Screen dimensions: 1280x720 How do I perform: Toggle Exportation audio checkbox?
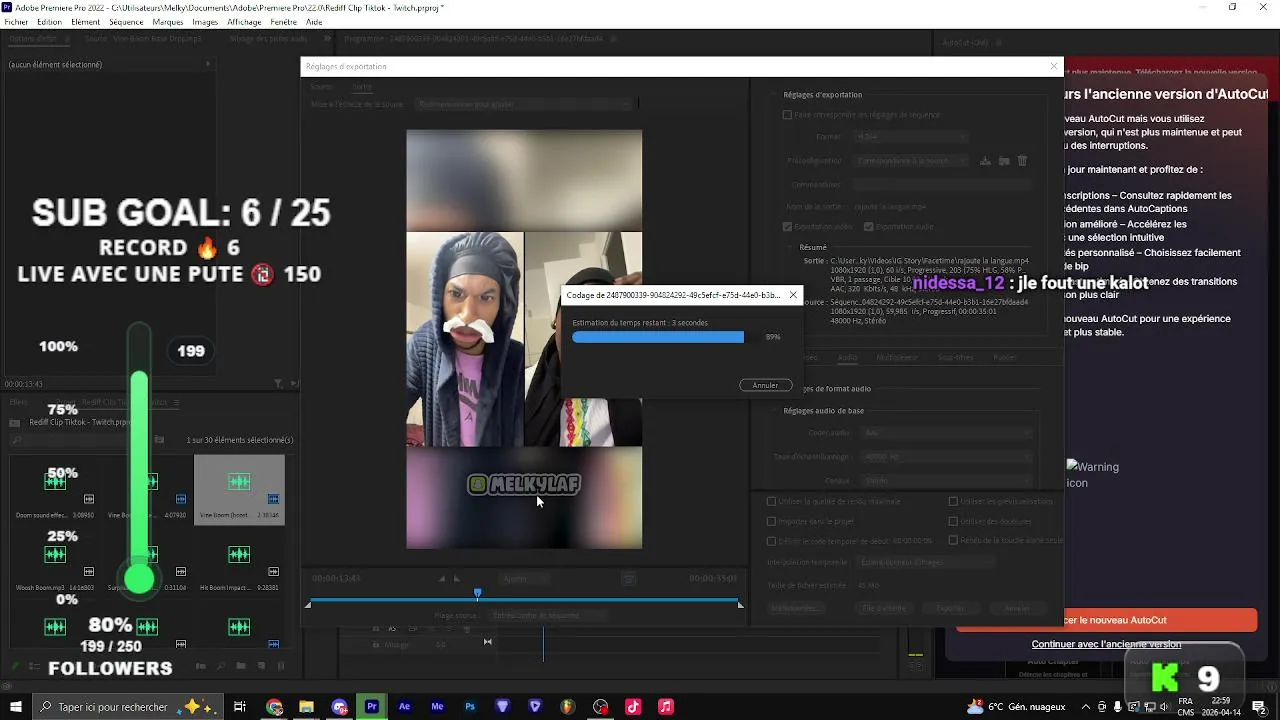click(x=868, y=227)
